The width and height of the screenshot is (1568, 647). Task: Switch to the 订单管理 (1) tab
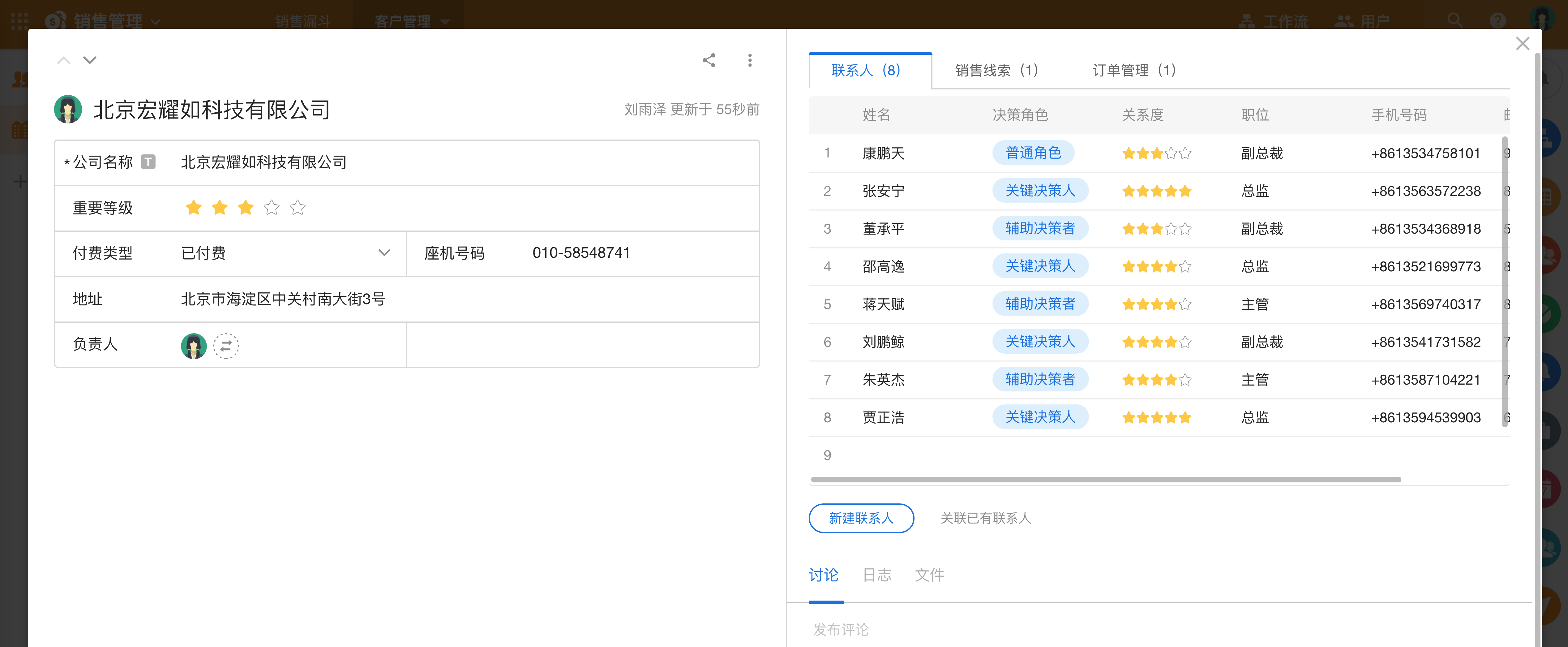pos(1135,71)
